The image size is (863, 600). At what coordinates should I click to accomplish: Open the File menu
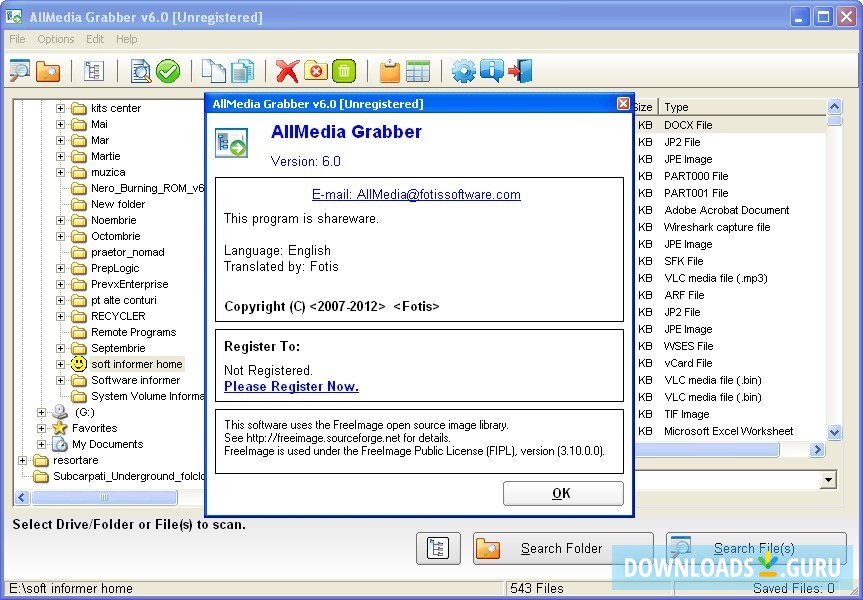point(17,39)
